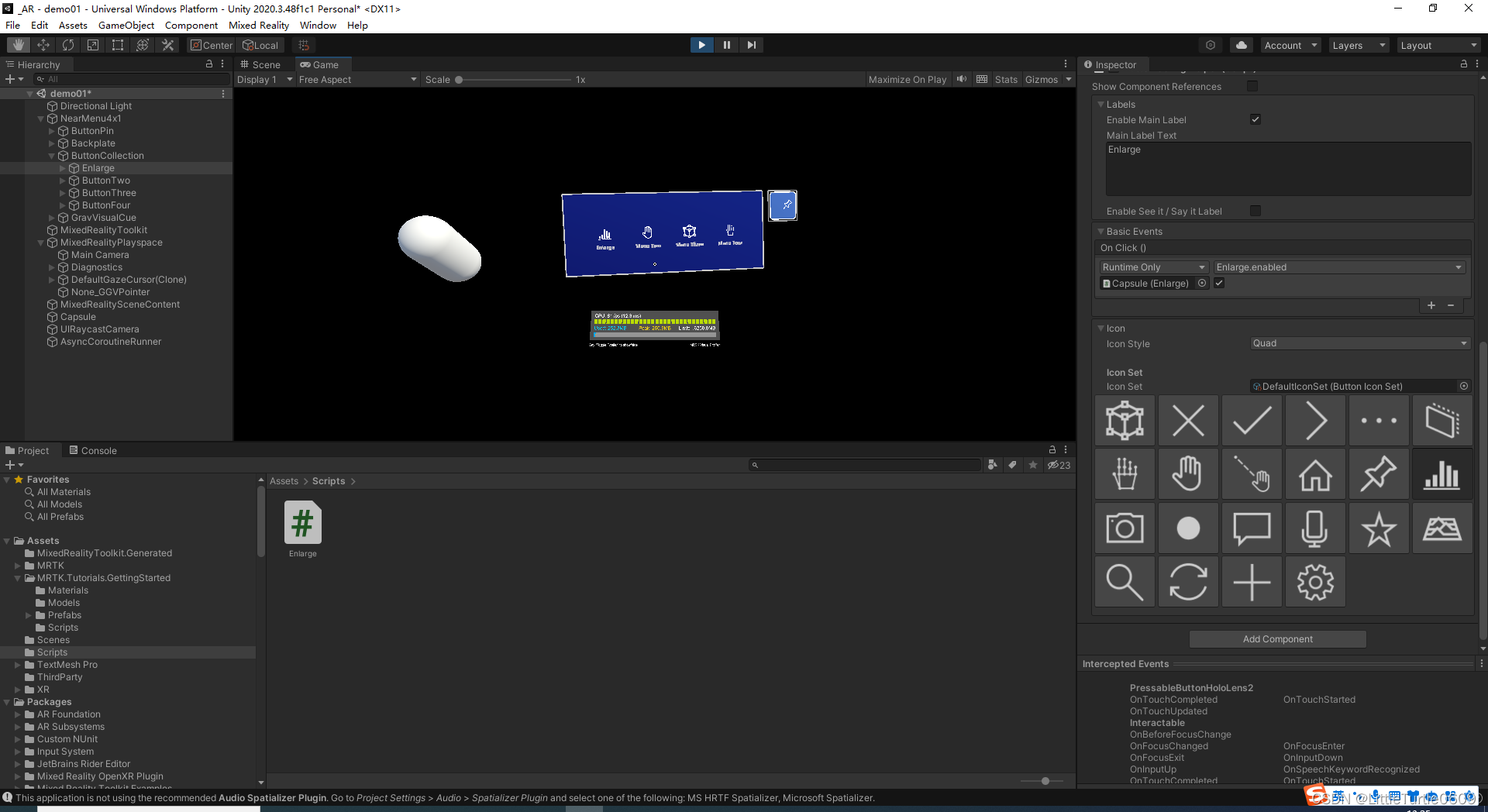The image size is (1488, 812).
Task: Uncheck the Enable Main Label checkbox
Action: coord(1255,119)
